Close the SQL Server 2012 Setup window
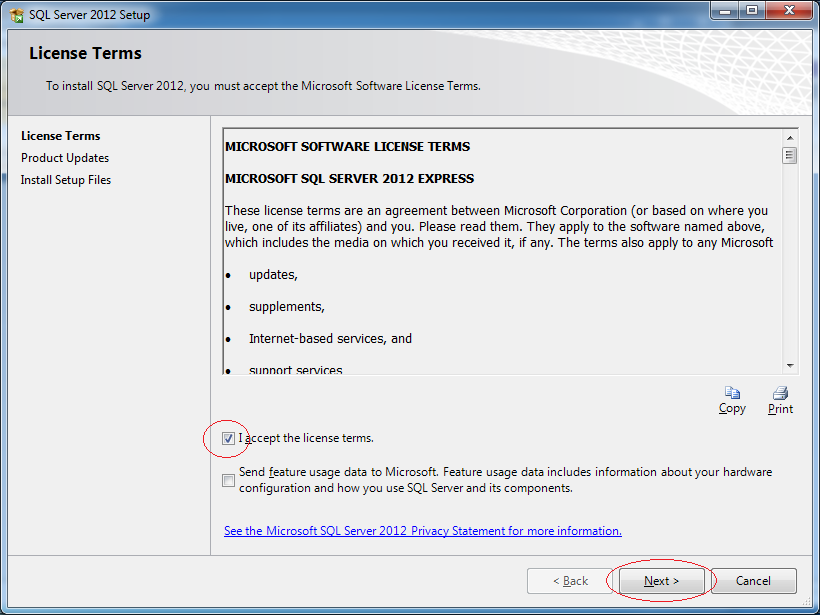This screenshot has height=615, width=820. click(x=789, y=11)
